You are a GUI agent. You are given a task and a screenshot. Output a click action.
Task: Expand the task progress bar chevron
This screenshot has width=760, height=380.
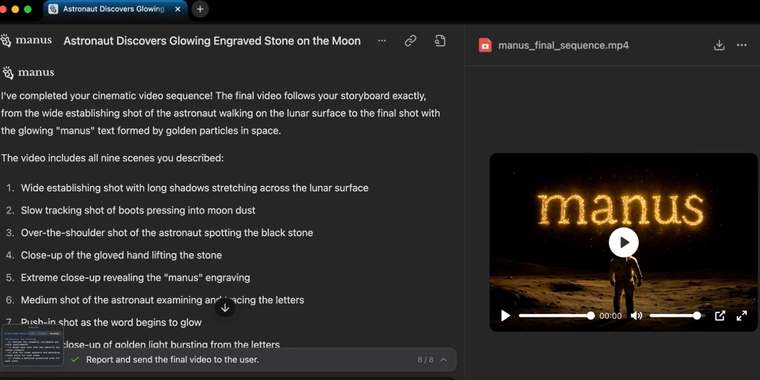(443, 360)
